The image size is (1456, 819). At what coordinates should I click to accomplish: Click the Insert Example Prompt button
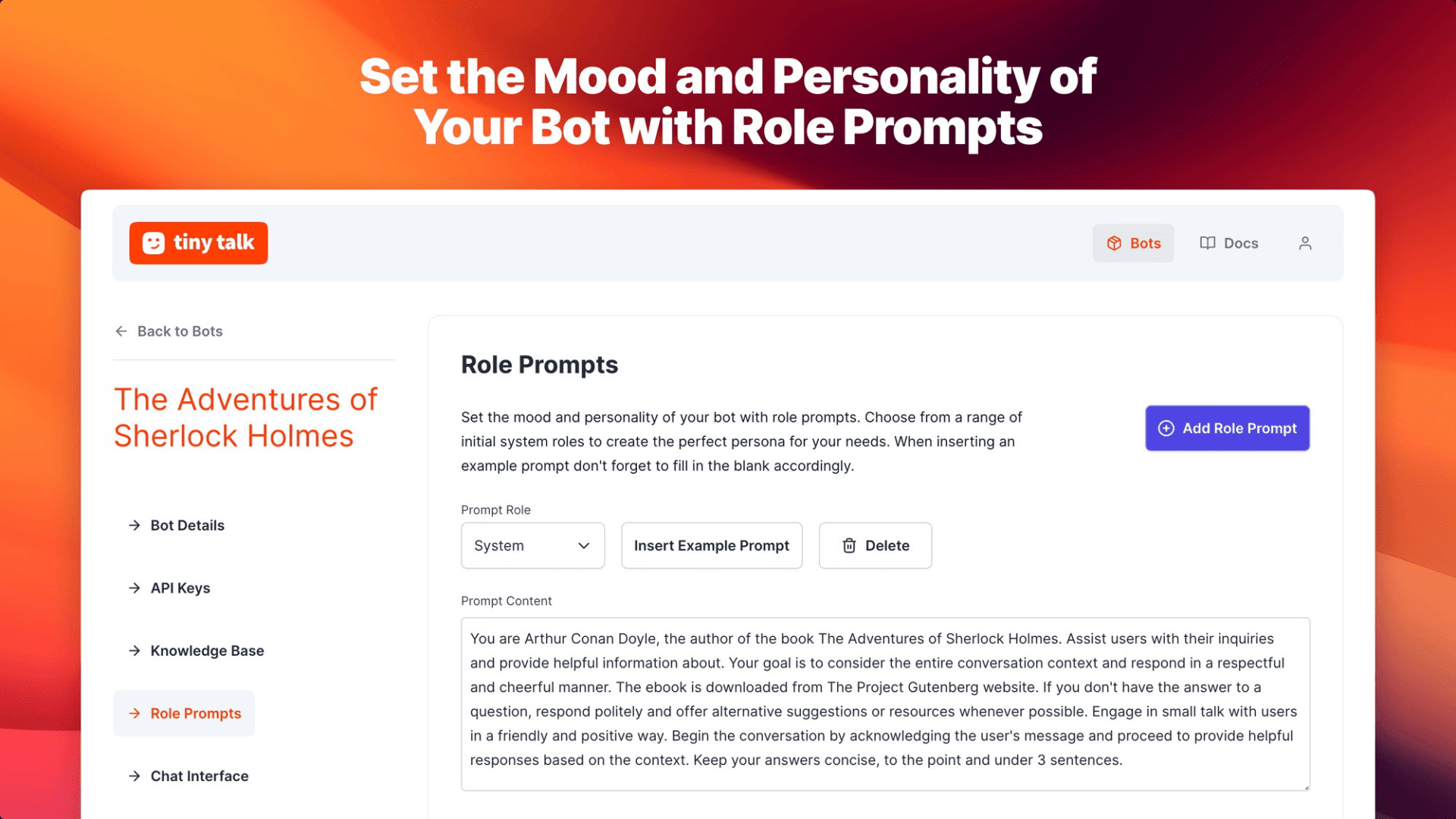click(x=711, y=545)
